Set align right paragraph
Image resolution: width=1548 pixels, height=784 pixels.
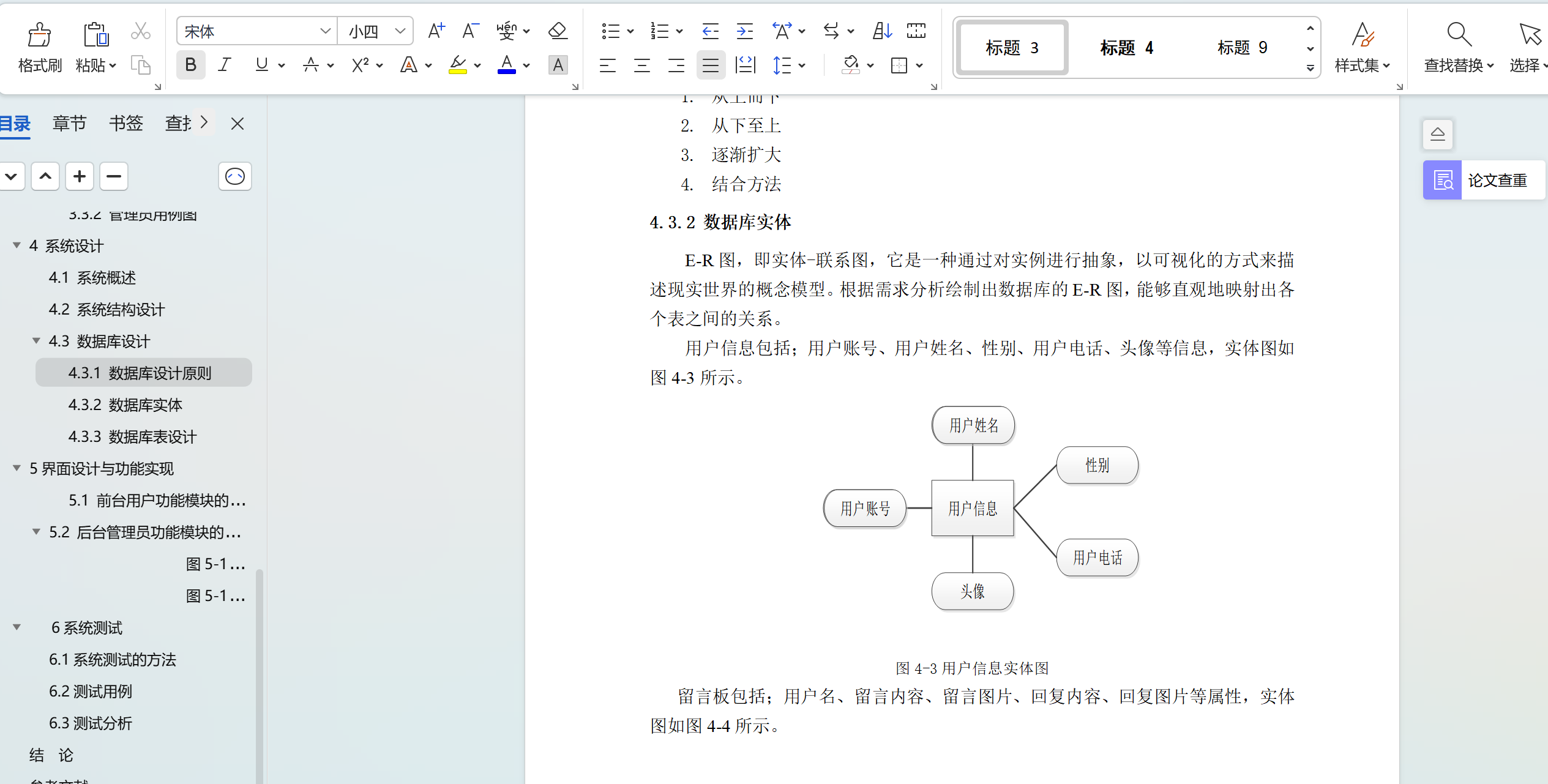point(676,65)
